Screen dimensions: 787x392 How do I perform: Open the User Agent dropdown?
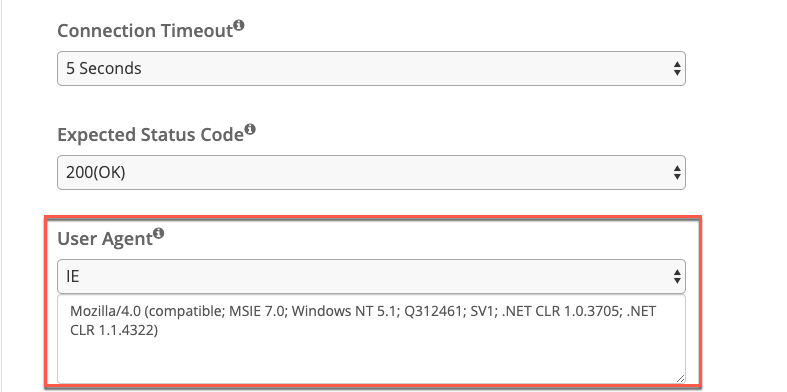pos(371,277)
